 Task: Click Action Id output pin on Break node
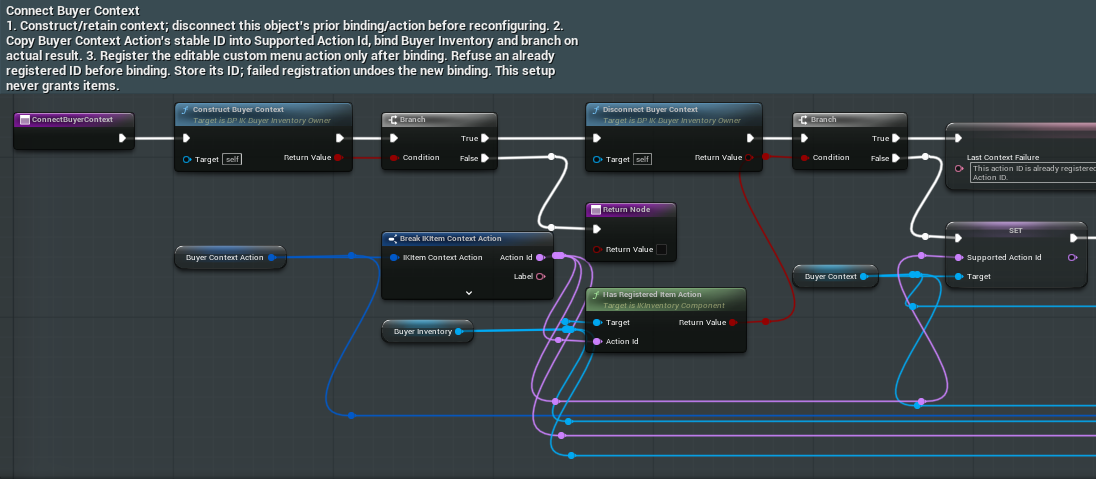(540, 257)
